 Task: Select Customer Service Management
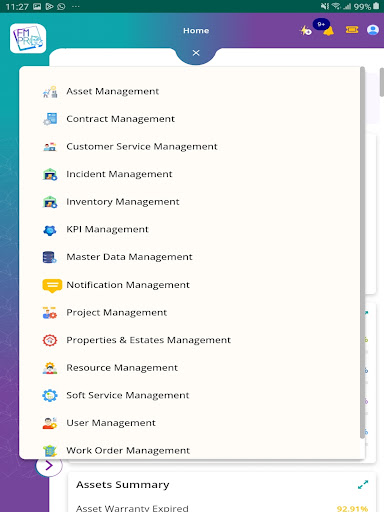[x=142, y=147]
